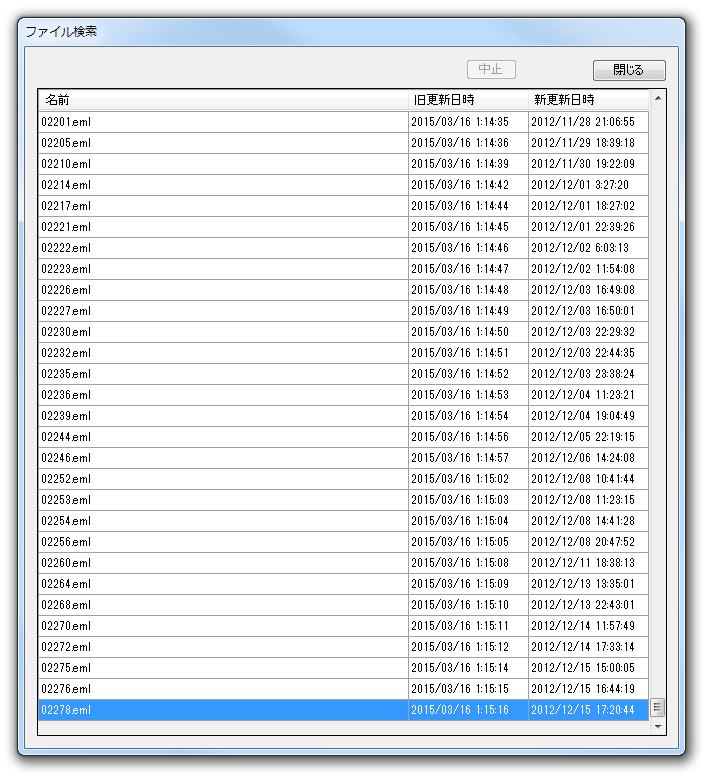Click the 閉じる button
Viewport: 707px width, 777px height.
(629, 70)
